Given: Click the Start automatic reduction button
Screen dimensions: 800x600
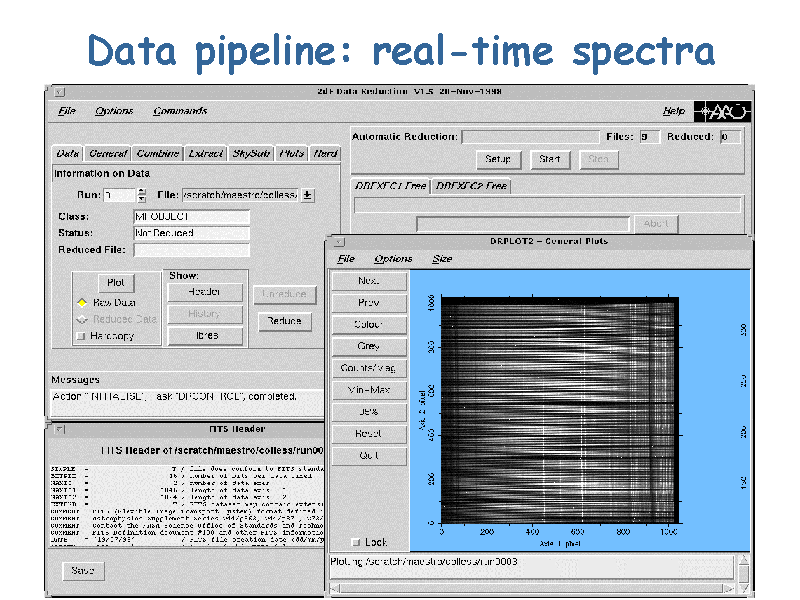Looking at the screenshot, I should (x=549, y=159).
